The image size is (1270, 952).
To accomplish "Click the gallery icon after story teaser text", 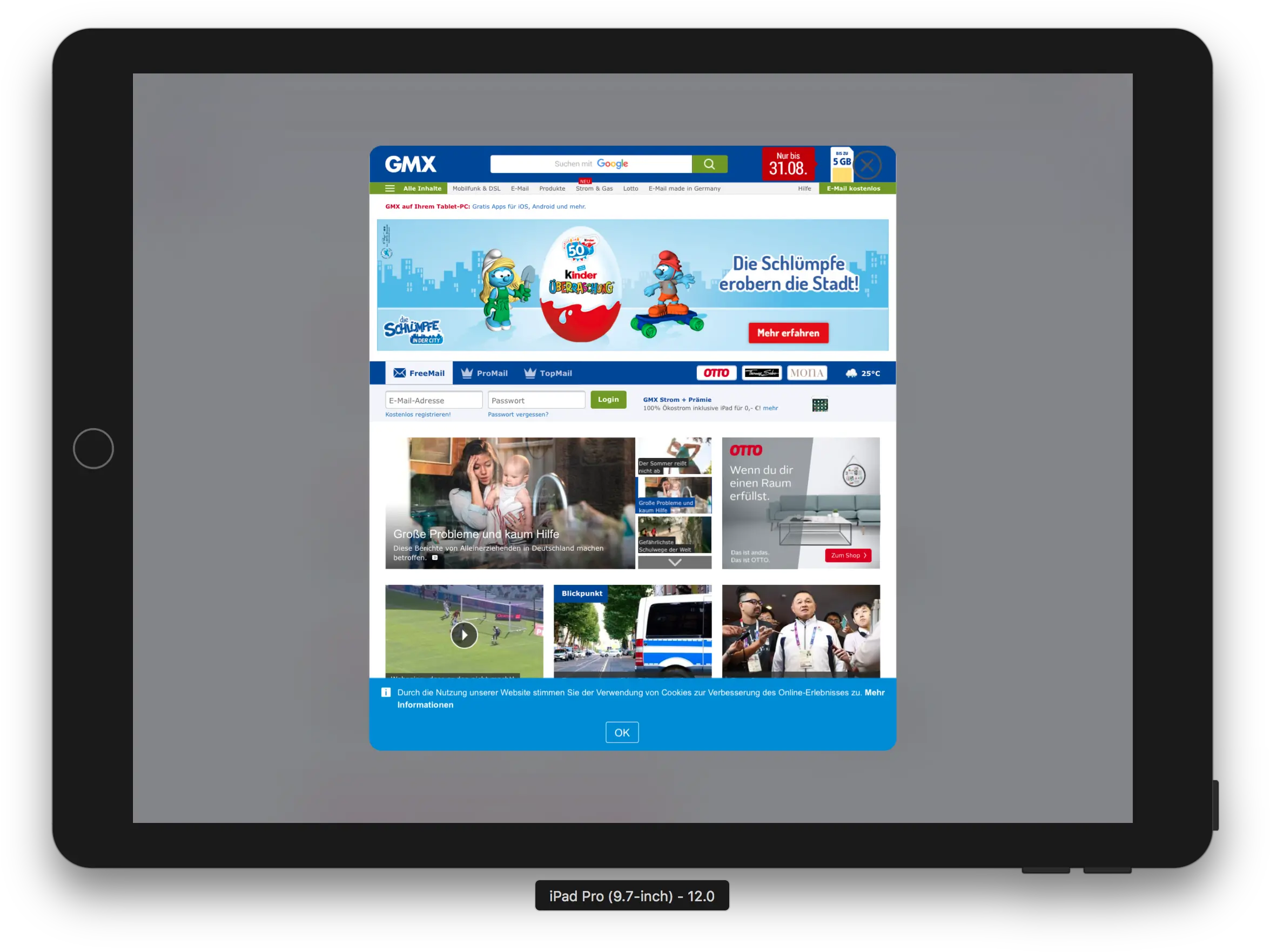I will (436, 559).
